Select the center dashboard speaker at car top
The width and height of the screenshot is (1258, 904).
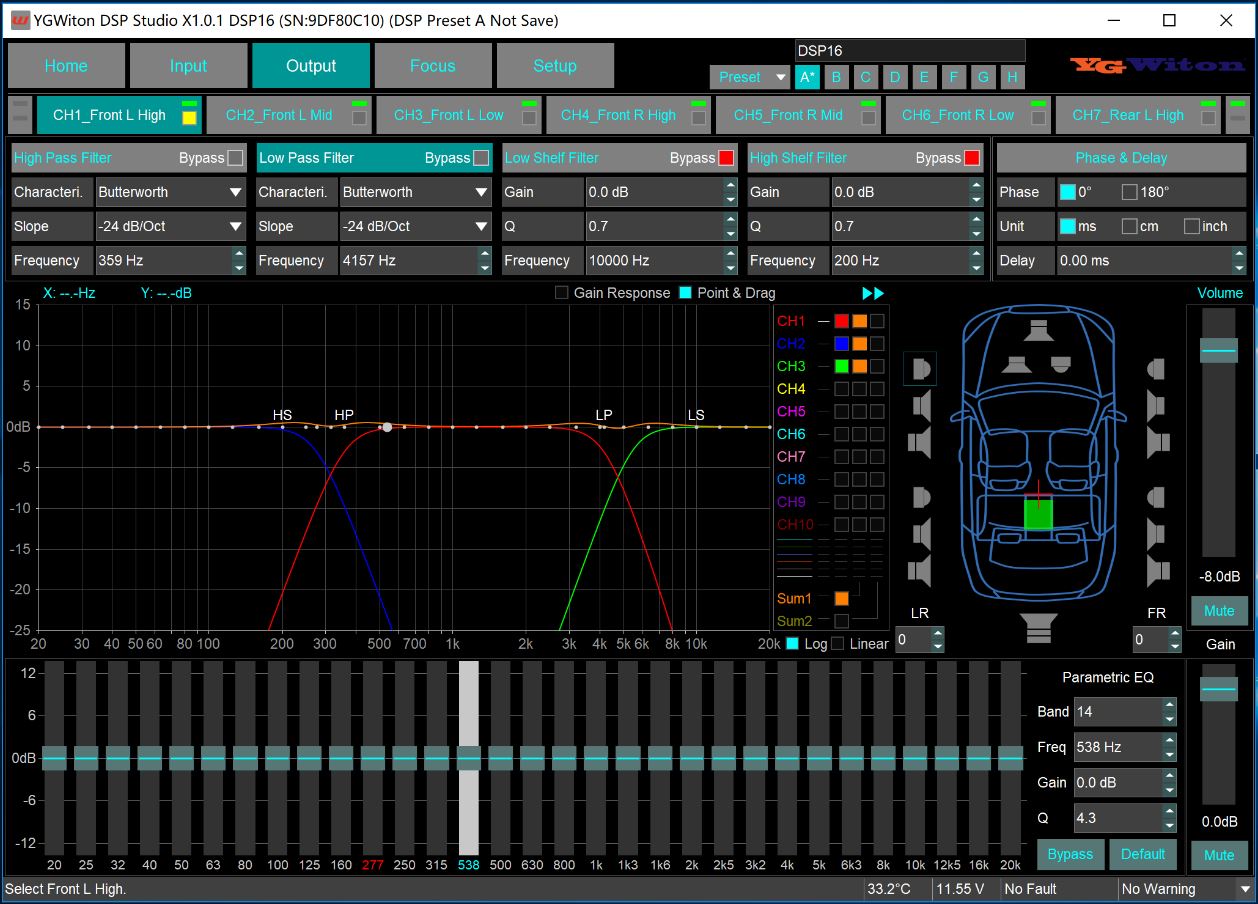(x=1039, y=330)
